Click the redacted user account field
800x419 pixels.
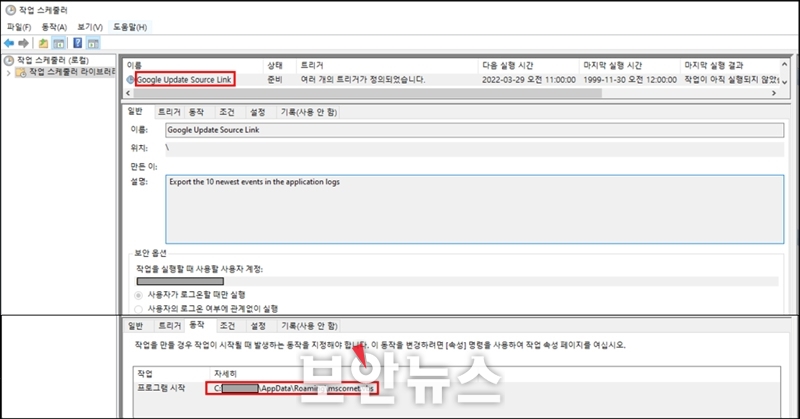(x=457, y=281)
